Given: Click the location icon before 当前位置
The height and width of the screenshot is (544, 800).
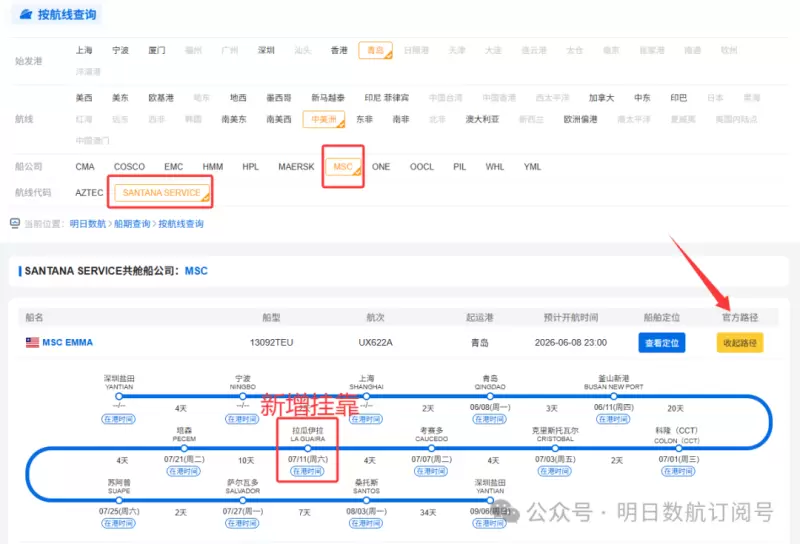Looking at the screenshot, I should point(15,223).
